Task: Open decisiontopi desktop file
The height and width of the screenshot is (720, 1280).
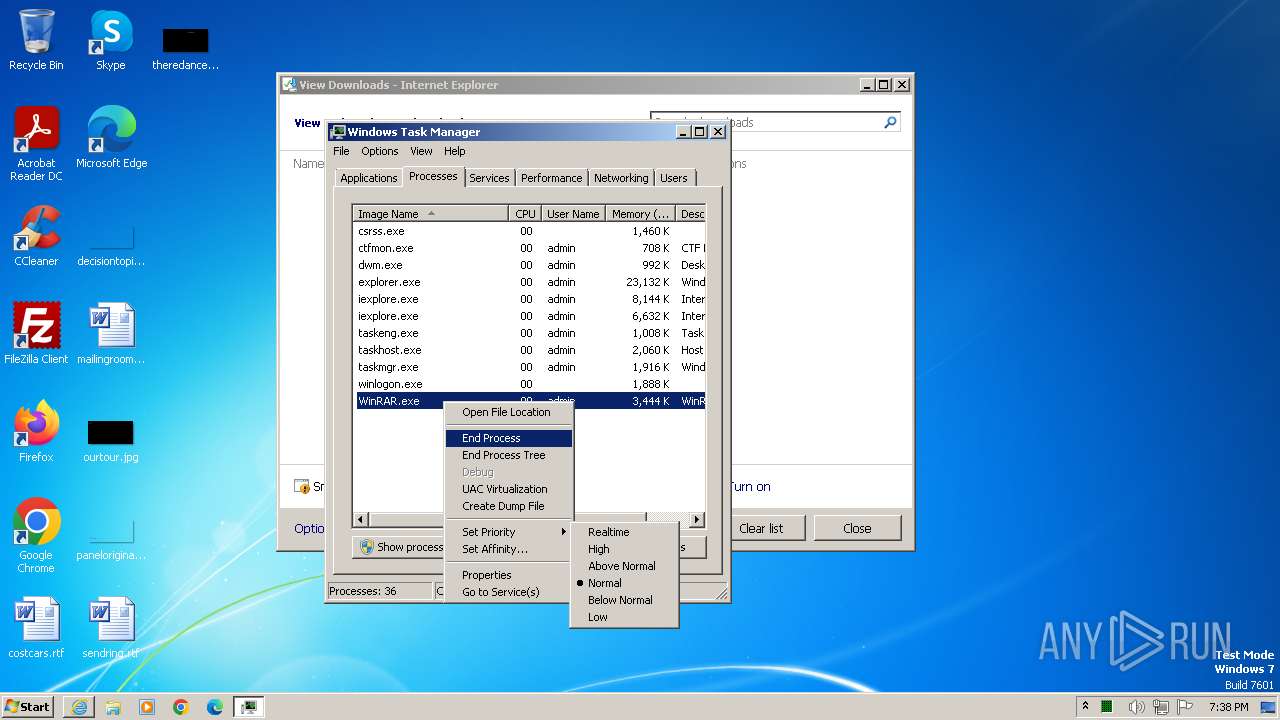Action: click(111, 244)
